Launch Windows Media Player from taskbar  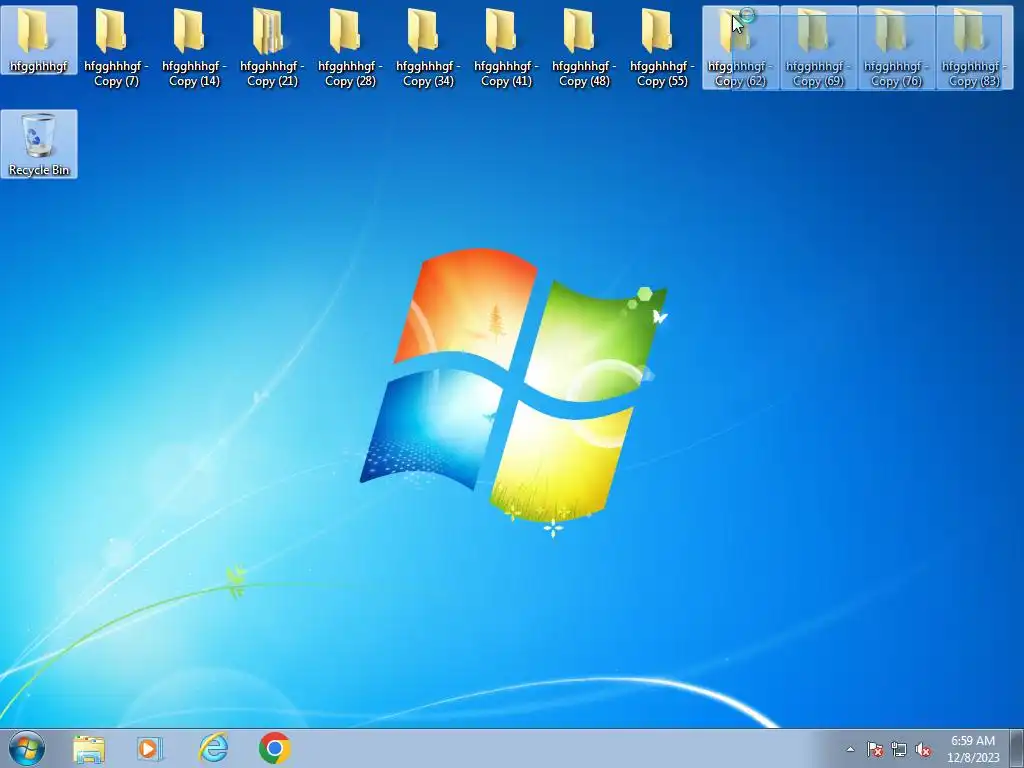(x=150, y=748)
